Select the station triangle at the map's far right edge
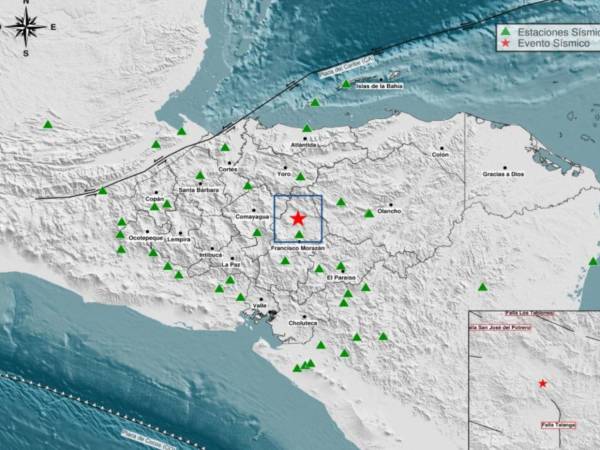The height and width of the screenshot is (450, 600). coord(593,261)
